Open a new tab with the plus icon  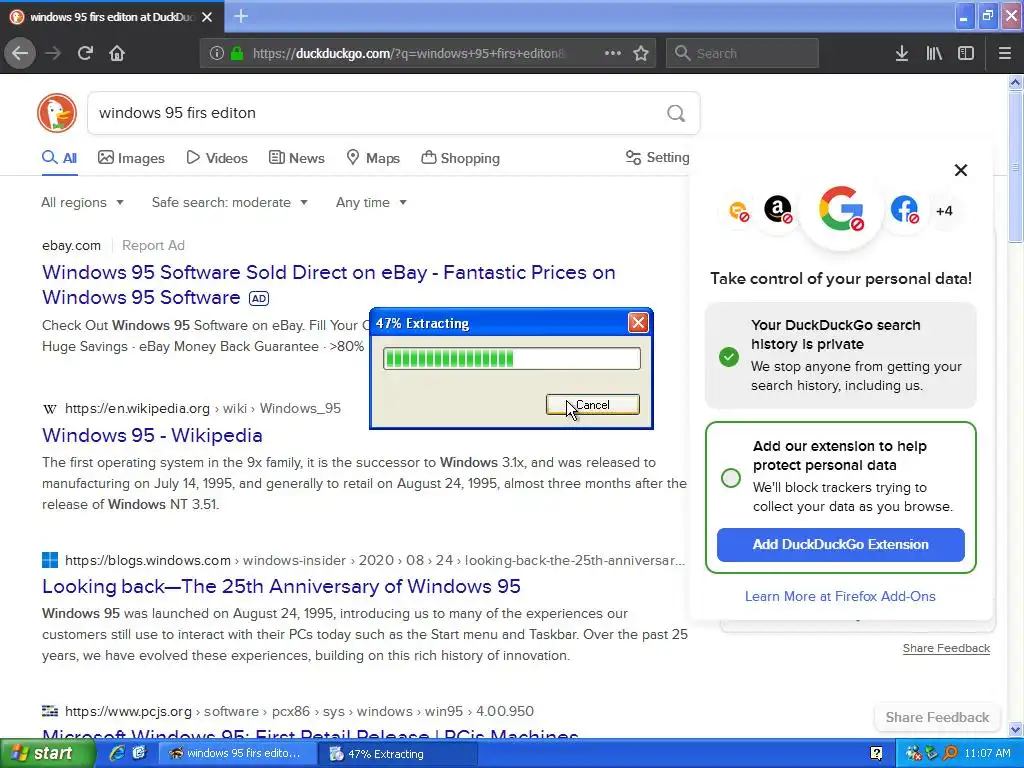[x=241, y=16]
